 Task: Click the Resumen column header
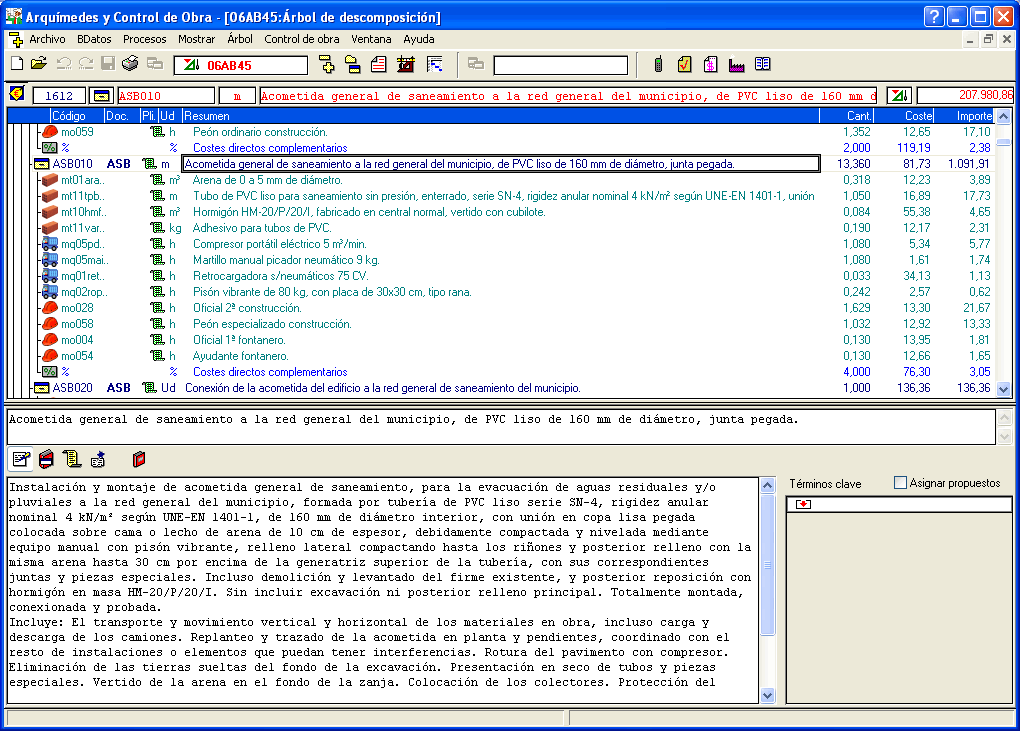coord(500,116)
